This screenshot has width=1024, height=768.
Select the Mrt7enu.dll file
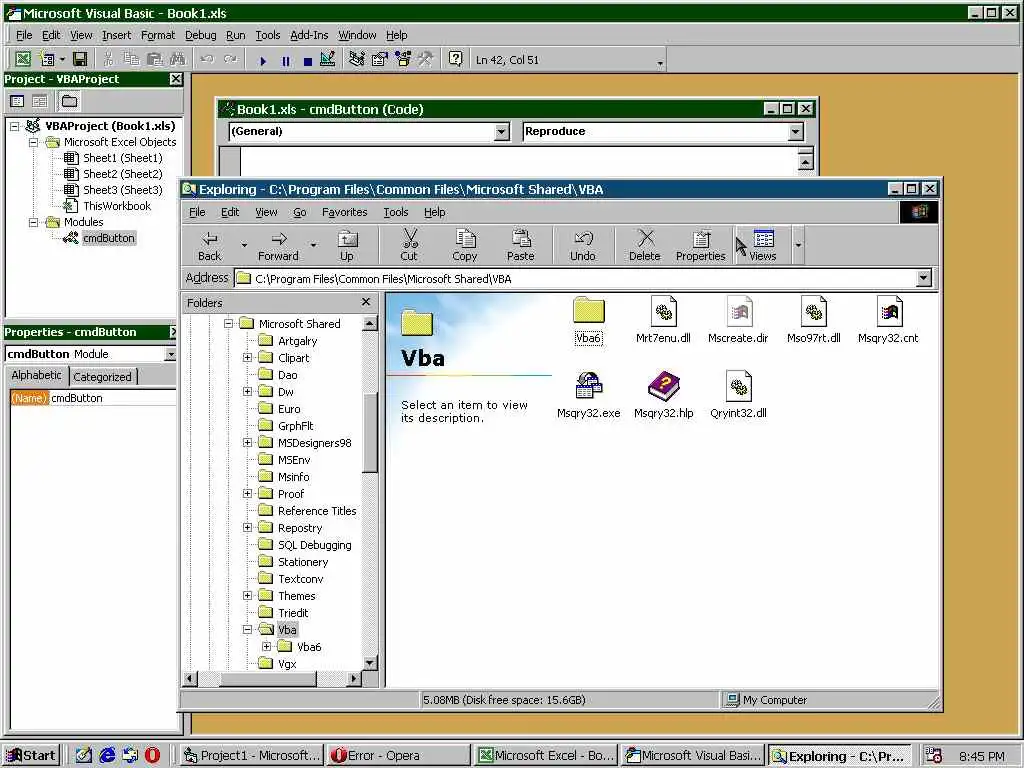663,320
